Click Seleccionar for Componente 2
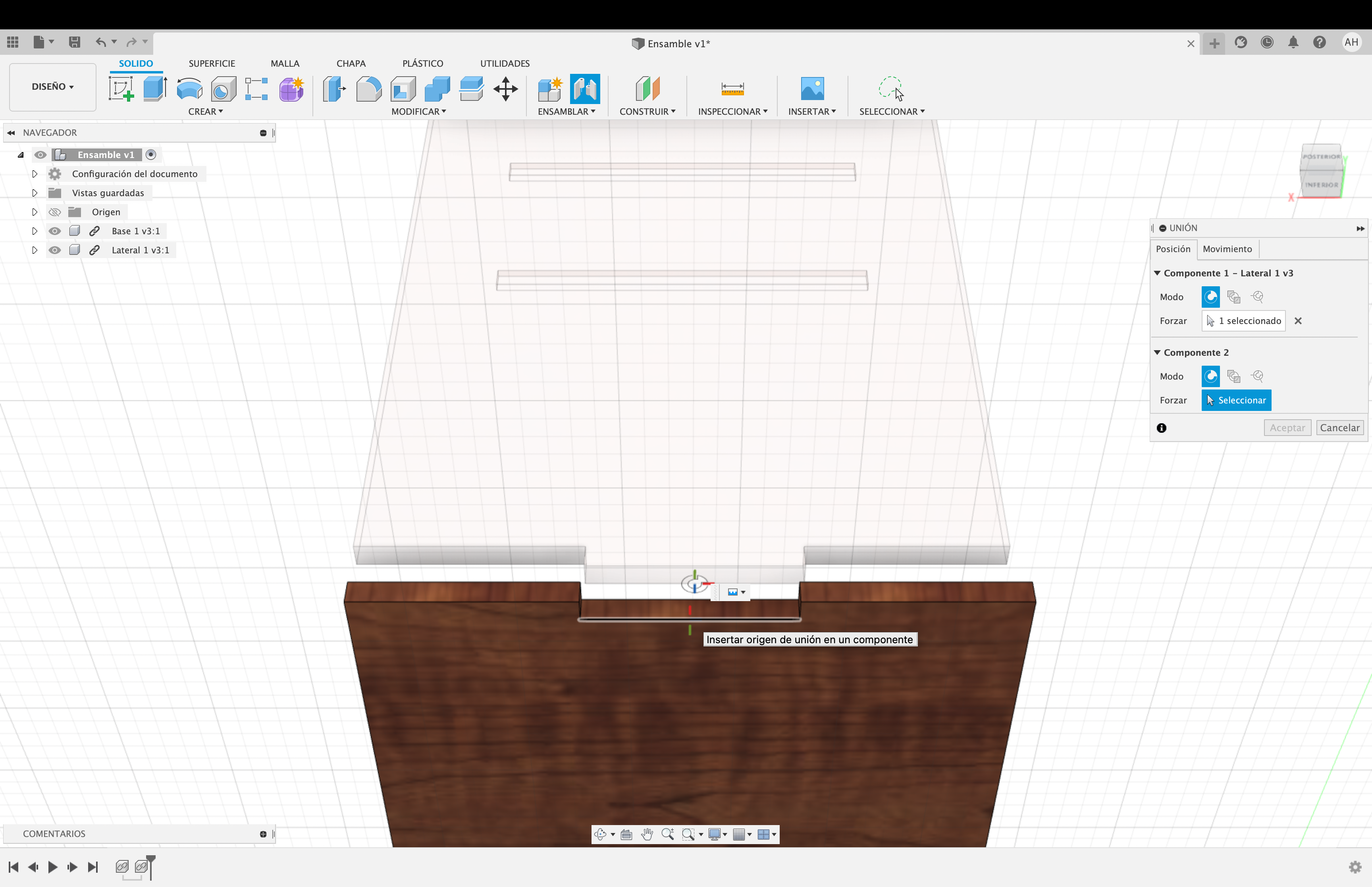1372x887 pixels. 1236,400
